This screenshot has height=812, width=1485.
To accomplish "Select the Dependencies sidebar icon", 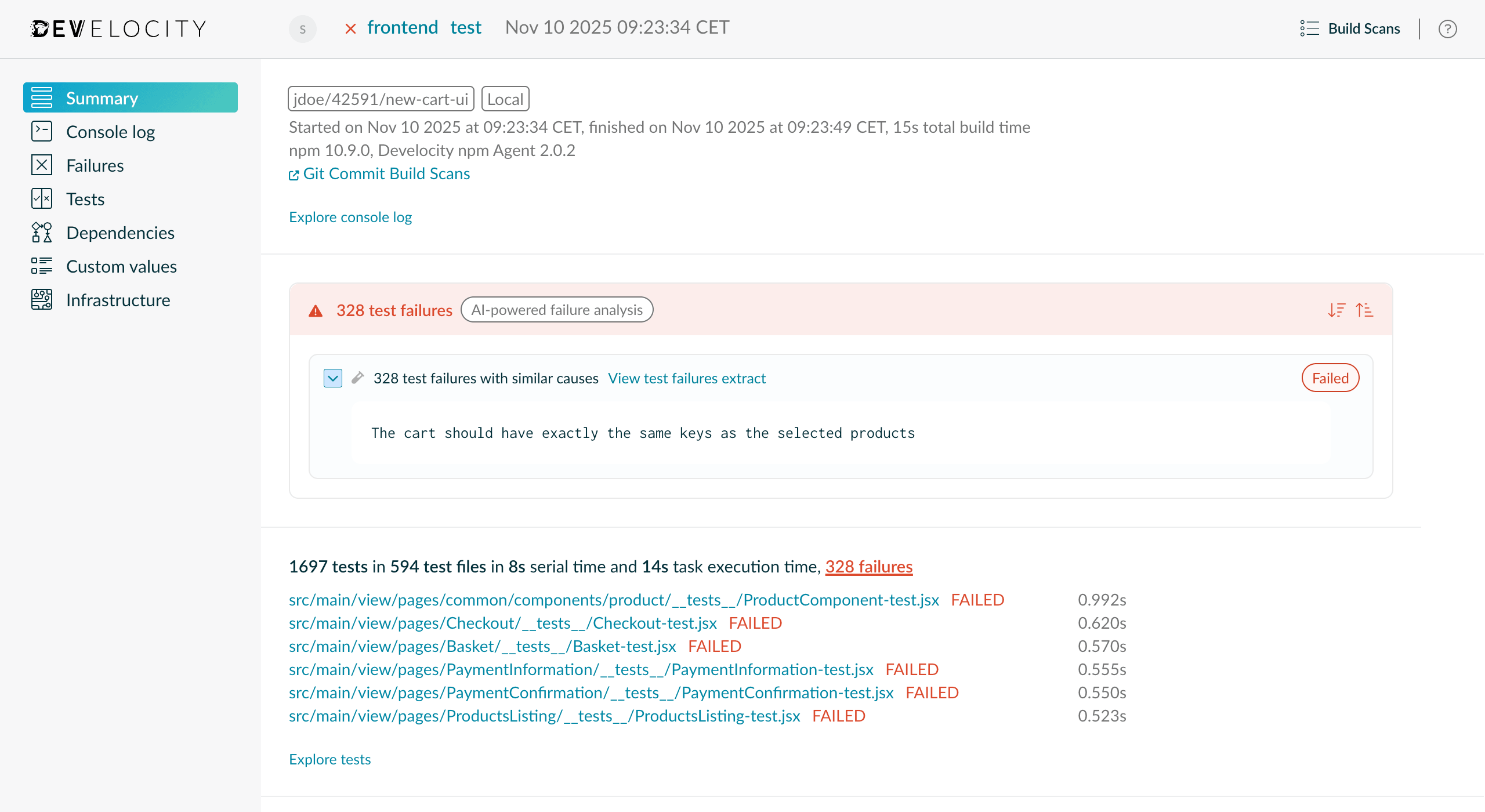I will click(x=41, y=232).
